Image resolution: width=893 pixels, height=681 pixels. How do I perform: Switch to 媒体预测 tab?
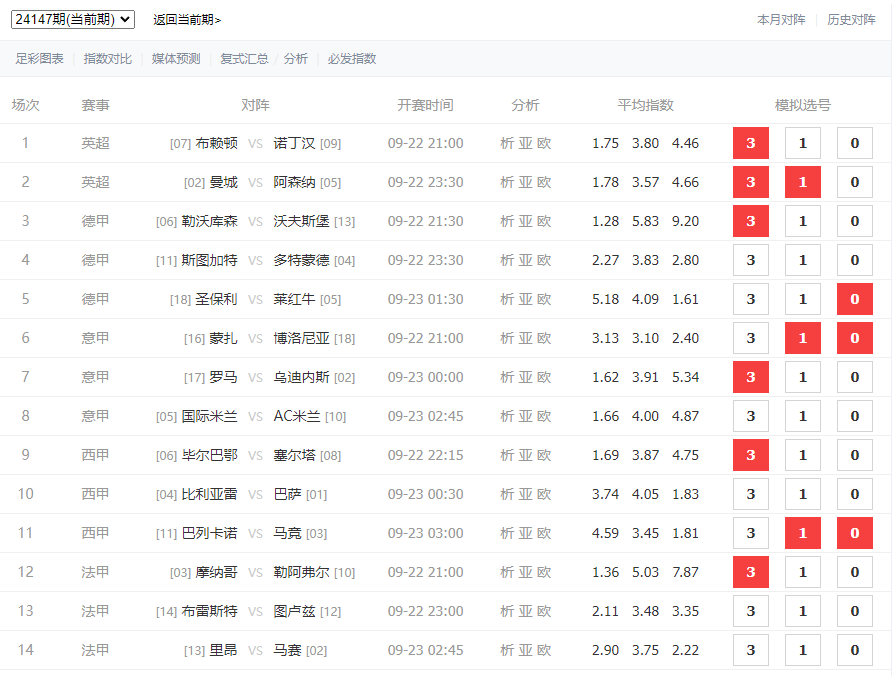pyautogui.click(x=176, y=59)
